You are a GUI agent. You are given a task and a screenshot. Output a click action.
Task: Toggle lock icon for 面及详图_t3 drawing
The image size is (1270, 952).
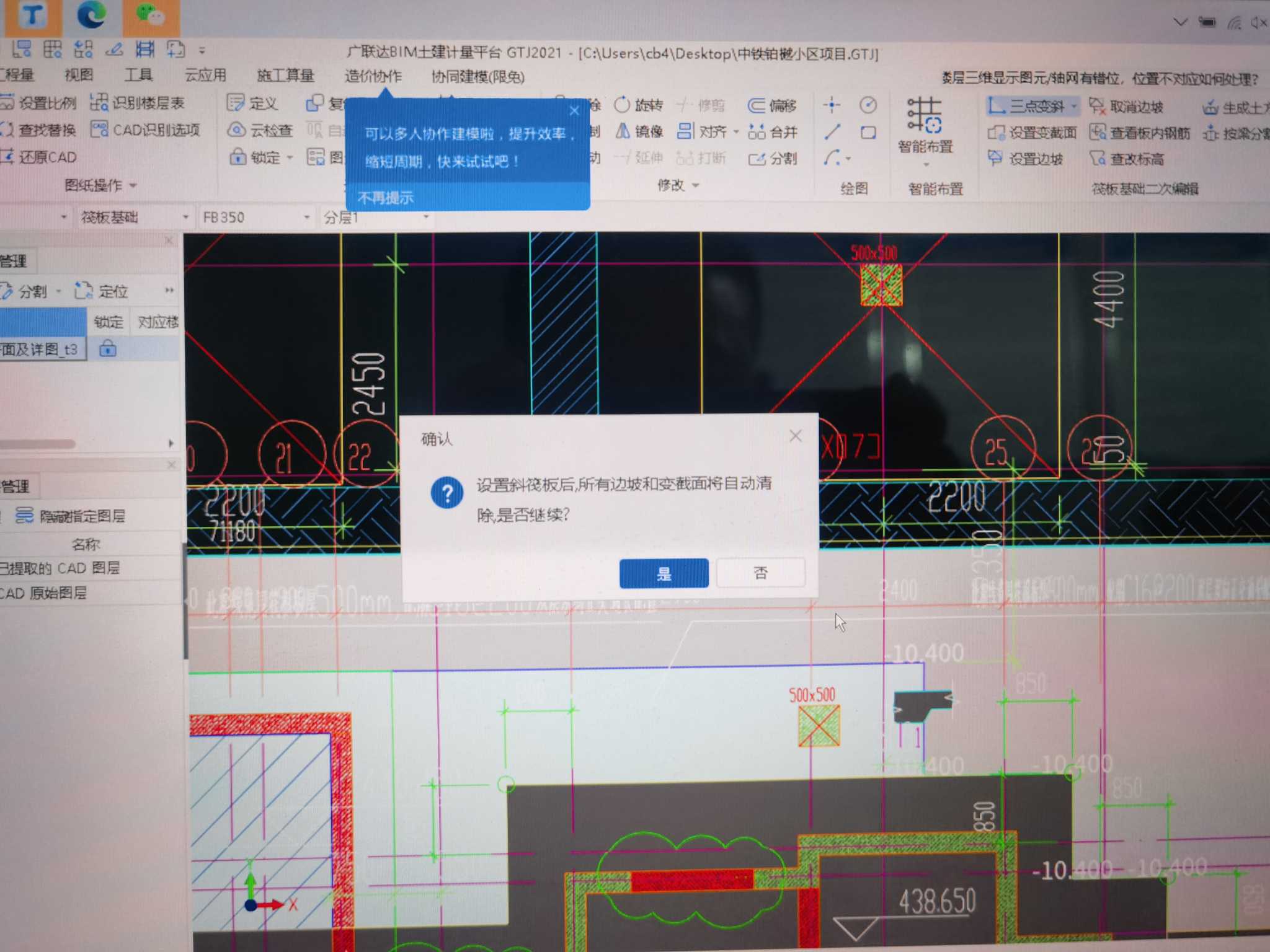[108, 349]
